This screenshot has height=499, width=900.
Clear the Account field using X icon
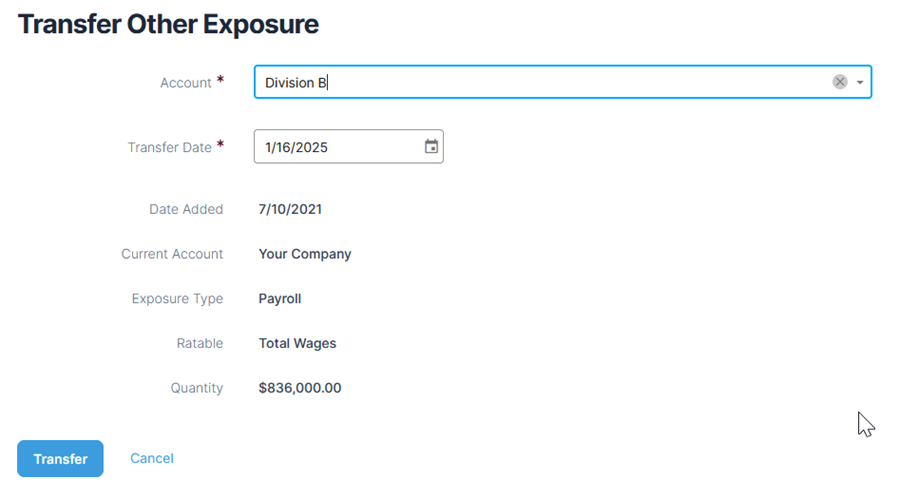click(x=840, y=82)
